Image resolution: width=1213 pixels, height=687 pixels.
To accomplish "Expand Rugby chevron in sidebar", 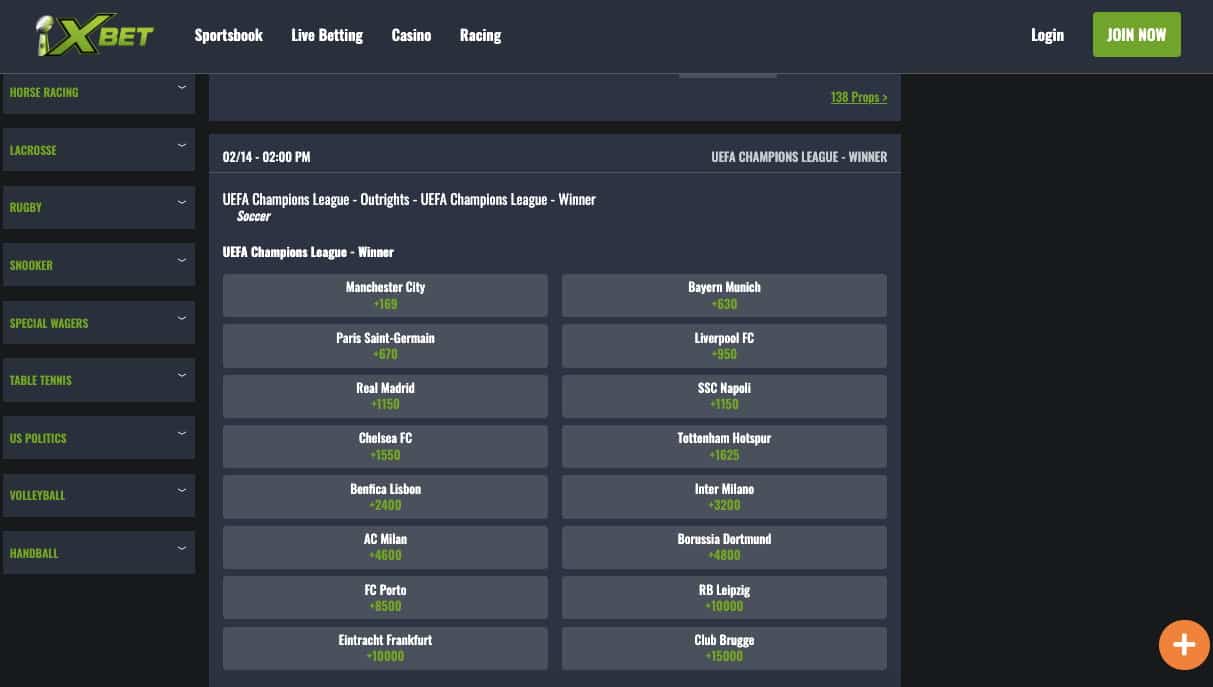I will pos(182,203).
